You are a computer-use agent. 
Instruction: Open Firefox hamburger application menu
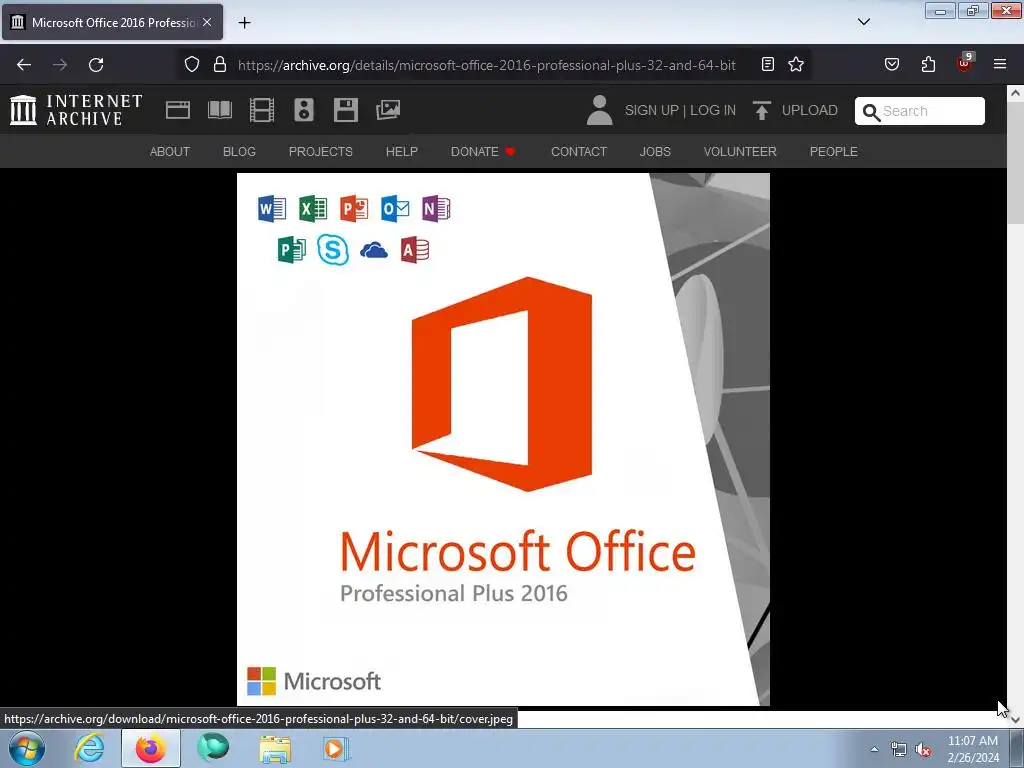(1000, 64)
